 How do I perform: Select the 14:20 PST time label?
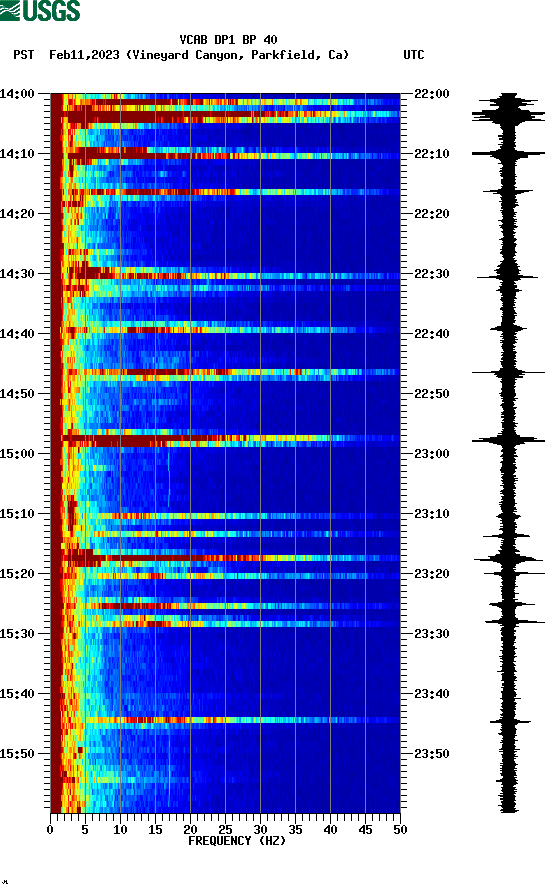pyautogui.click(x=17, y=214)
